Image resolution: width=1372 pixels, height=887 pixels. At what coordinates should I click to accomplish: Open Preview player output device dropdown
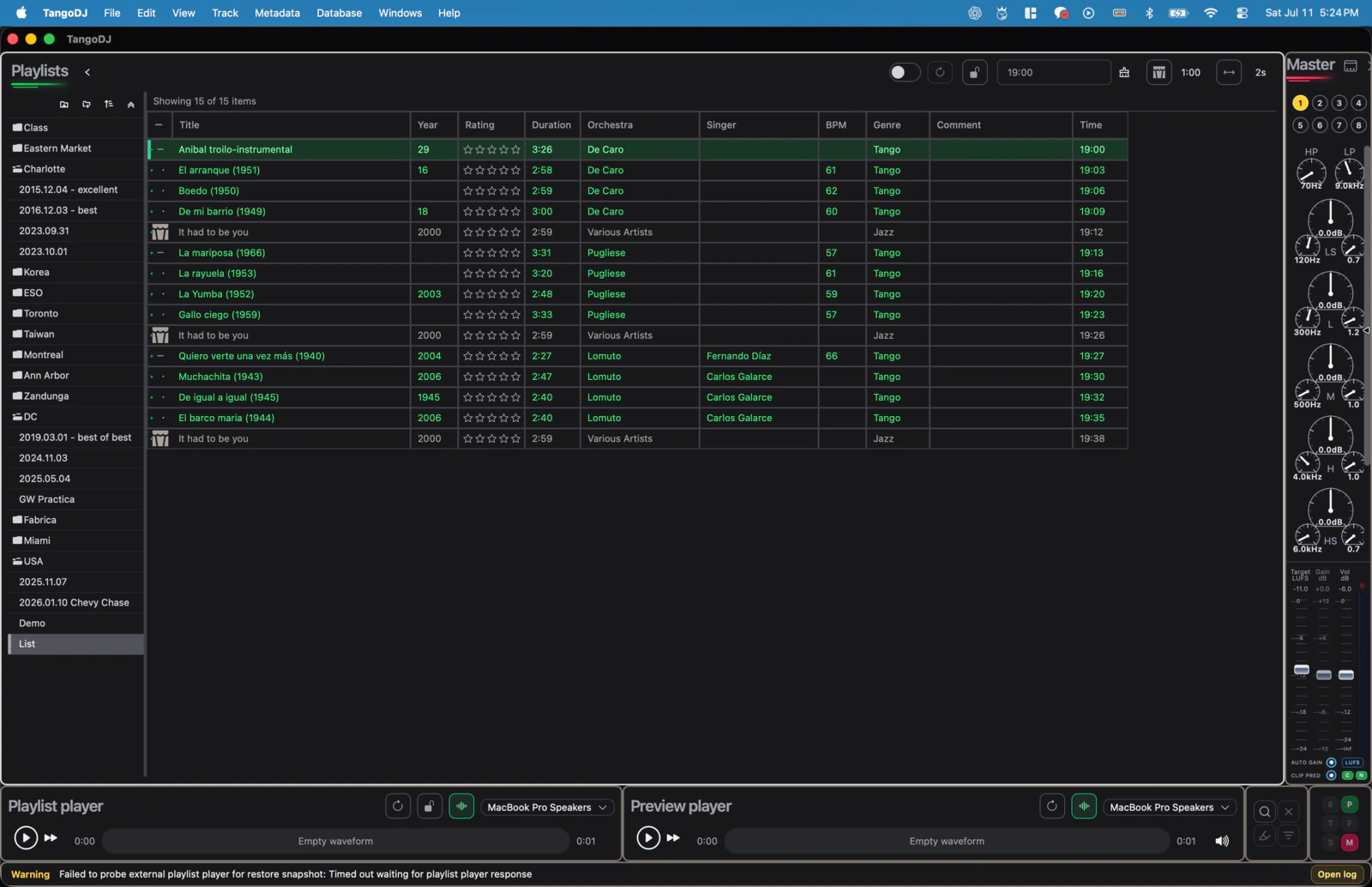[x=1170, y=807]
